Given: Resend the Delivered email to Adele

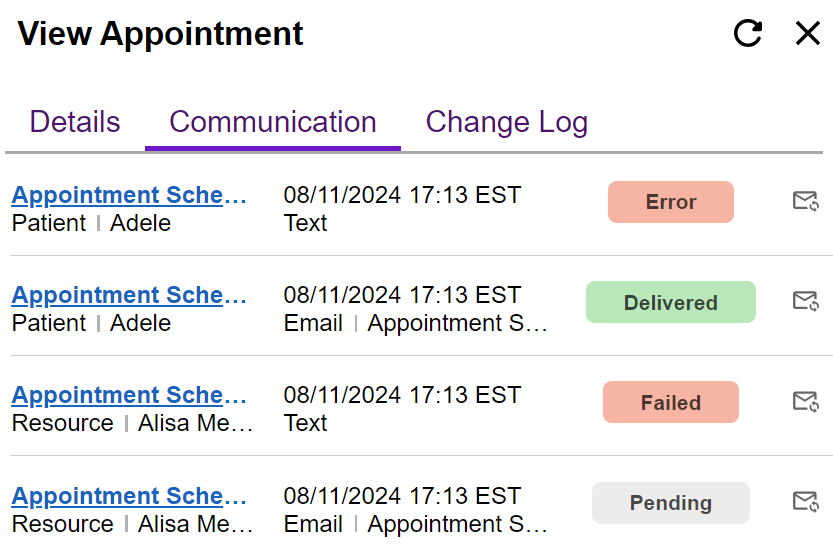Looking at the screenshot, I should click(805, 301).
